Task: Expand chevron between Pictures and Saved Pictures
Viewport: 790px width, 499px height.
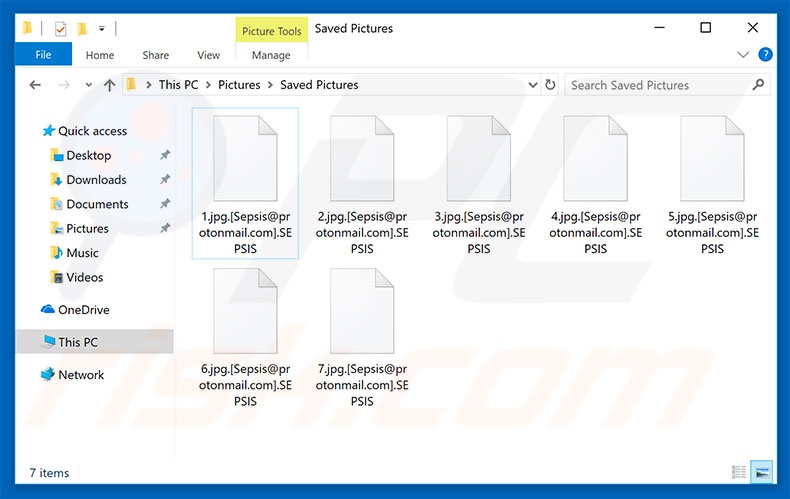Action: 270,85
